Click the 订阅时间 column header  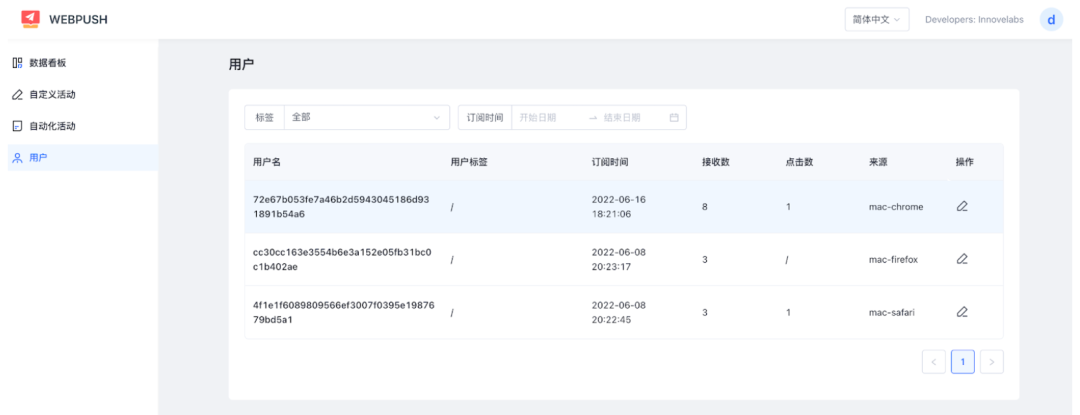610,162
